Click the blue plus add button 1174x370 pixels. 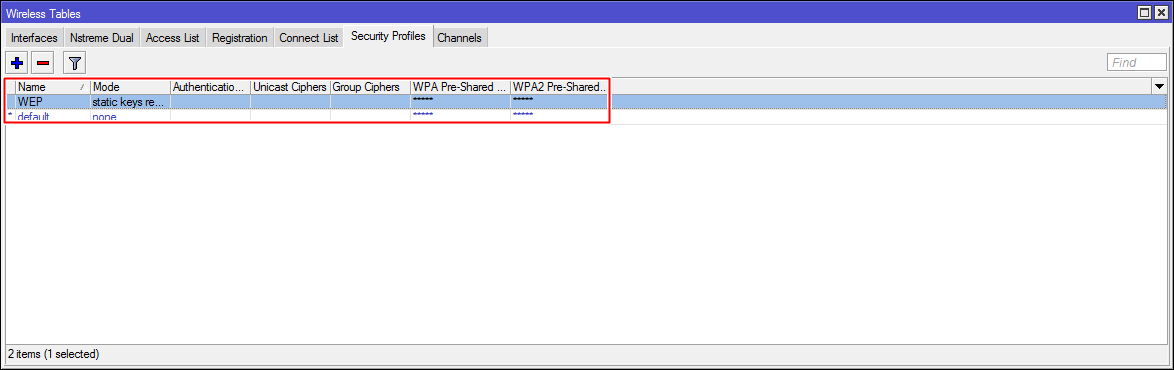tap(16, 62)
